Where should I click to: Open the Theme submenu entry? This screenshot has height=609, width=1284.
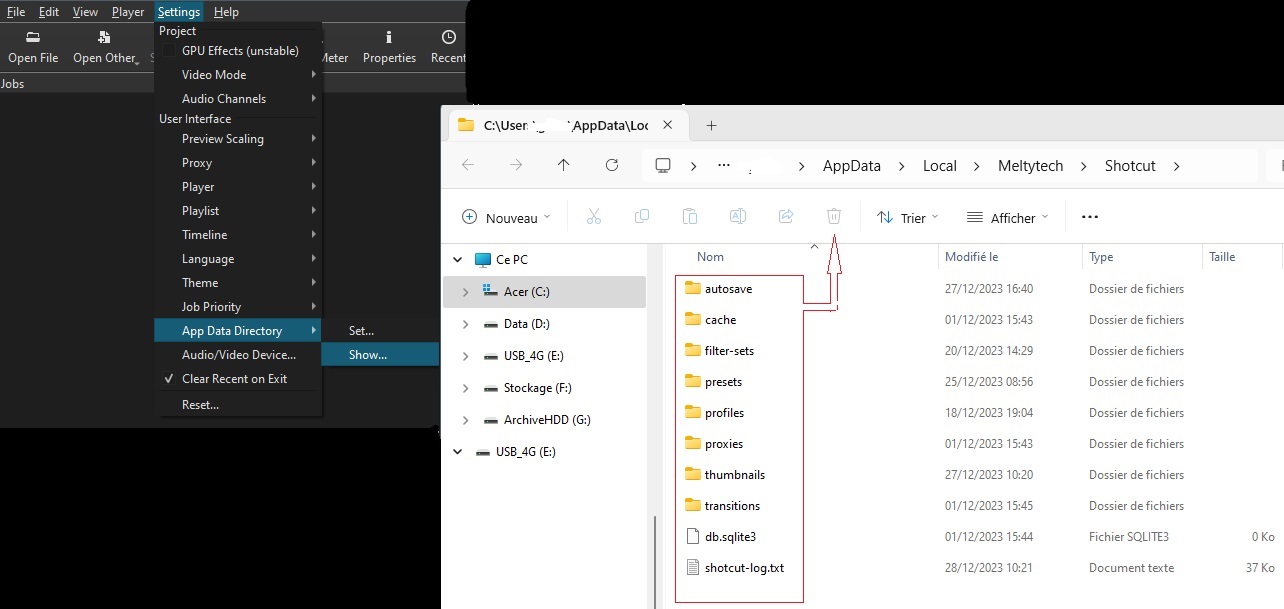[x=200, y=283]
